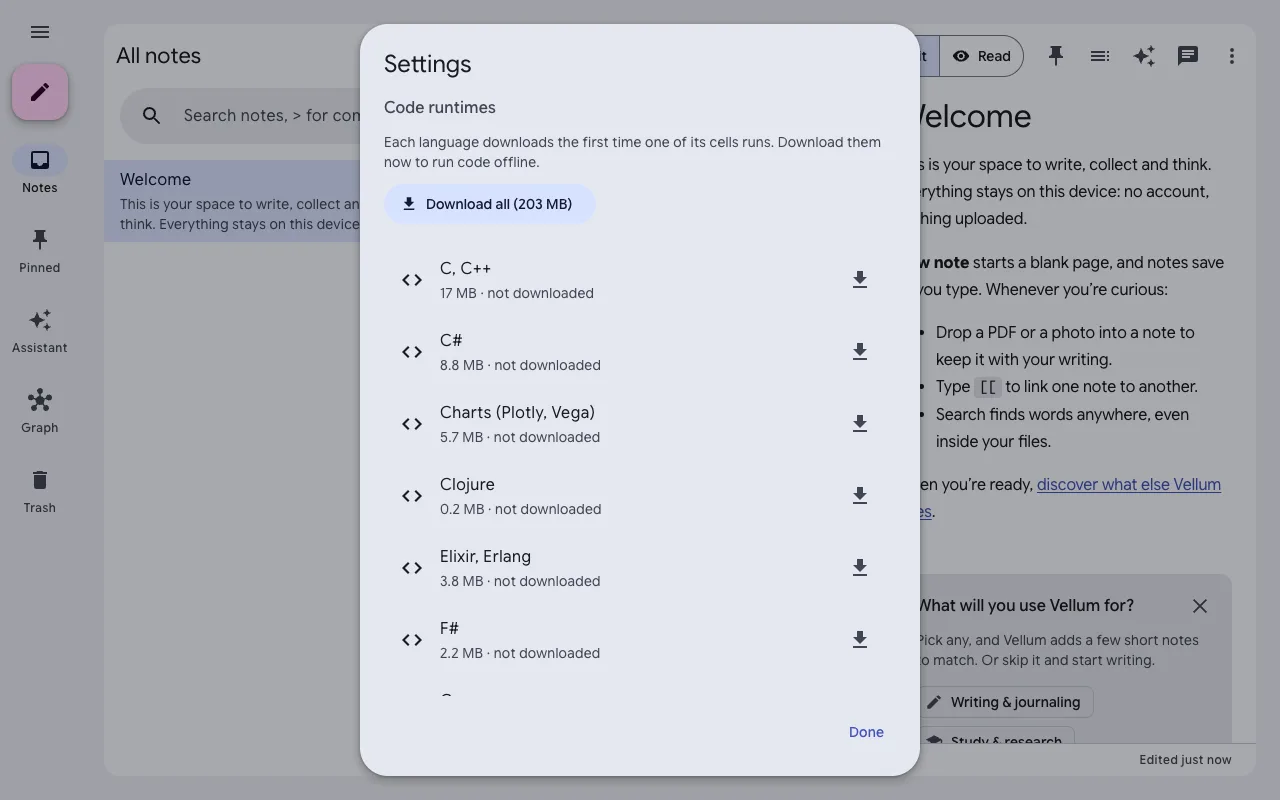Click the code icon beside Charts

(x=412, y=424)
